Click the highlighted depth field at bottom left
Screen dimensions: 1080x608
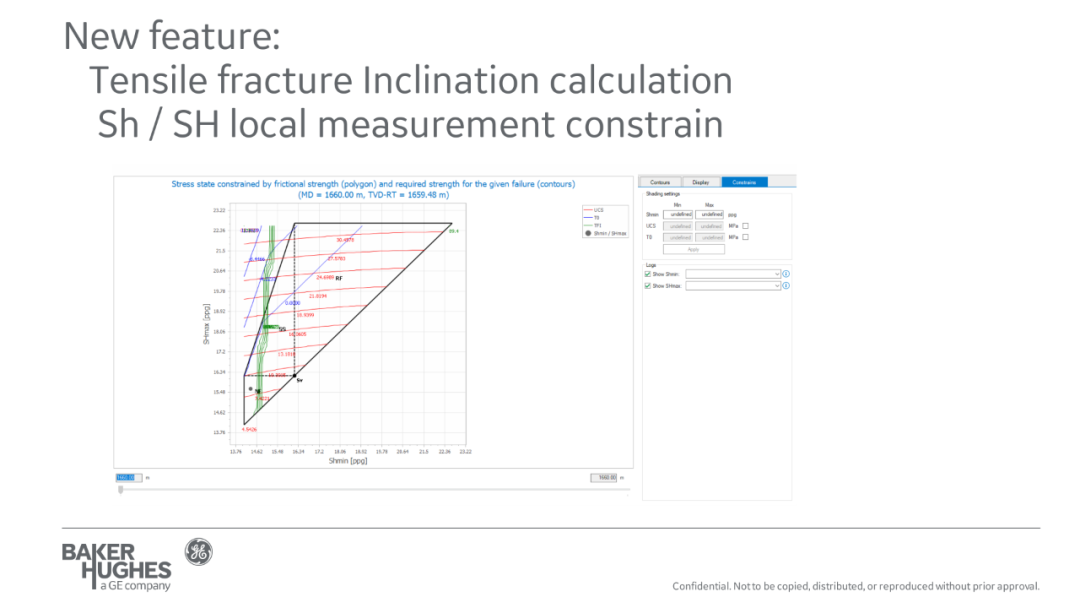[129, 478]
